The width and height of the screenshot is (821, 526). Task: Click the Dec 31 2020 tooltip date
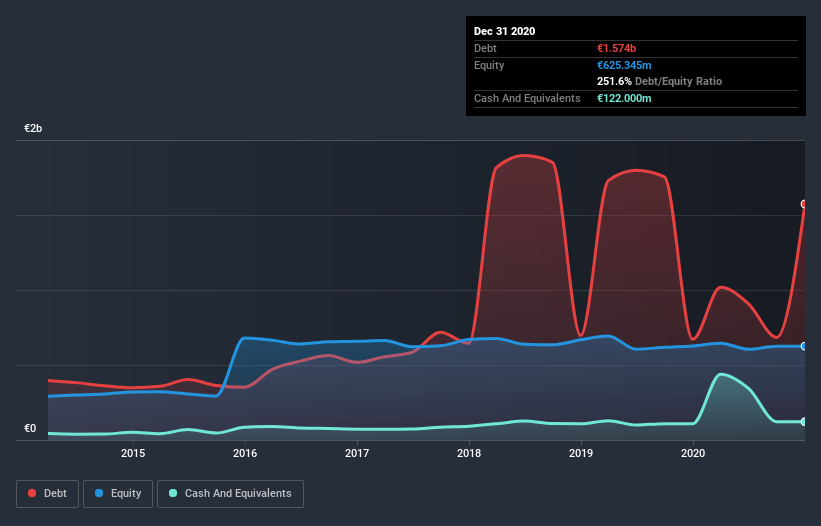(504, 31)
